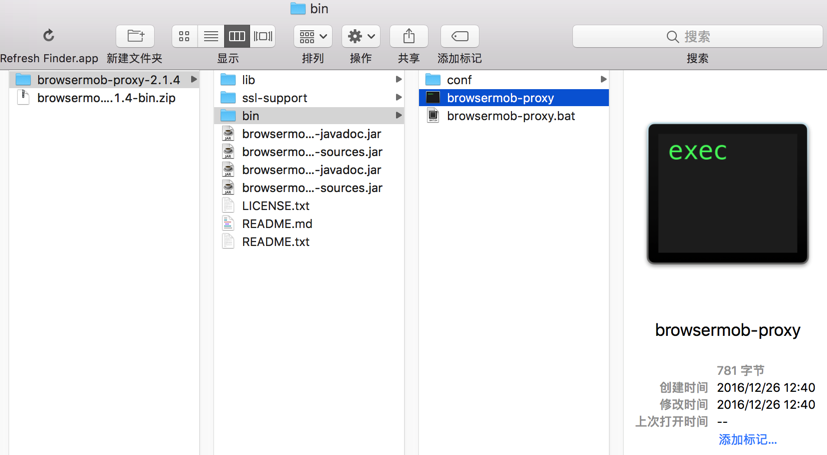Select the second -javadoc.jar file
This screenshot has width=827, height=455.
[309, 169]
